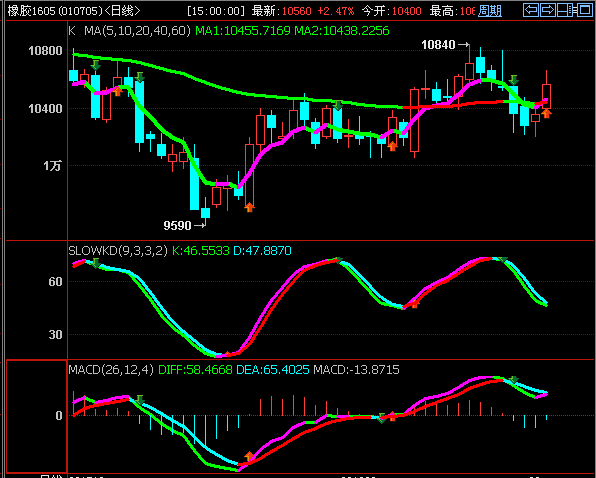Click the SLOWKD(9,3,3,2) indicator label
This screenshot has width=596, height=478.
pyautogui.click(x=118, y=251)
